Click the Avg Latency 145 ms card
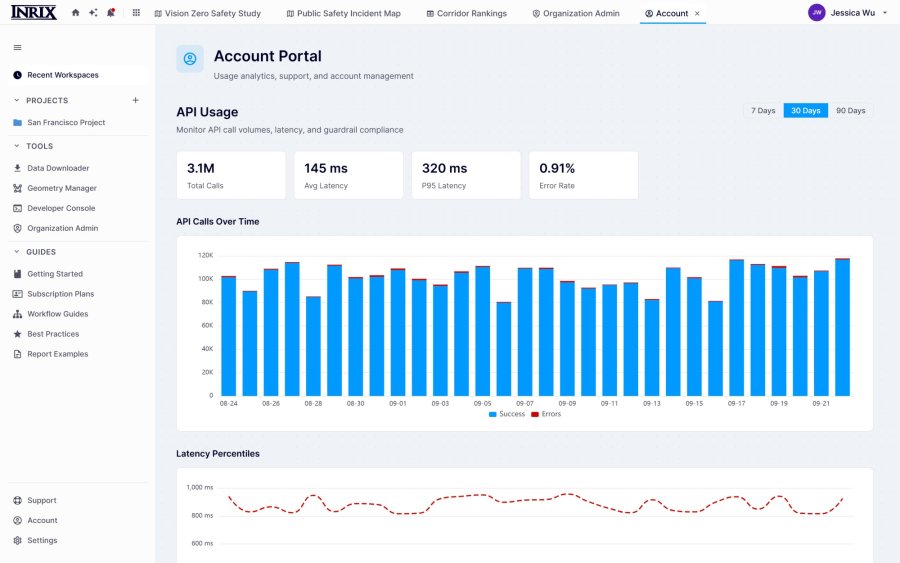 click(x=348, y=176)
